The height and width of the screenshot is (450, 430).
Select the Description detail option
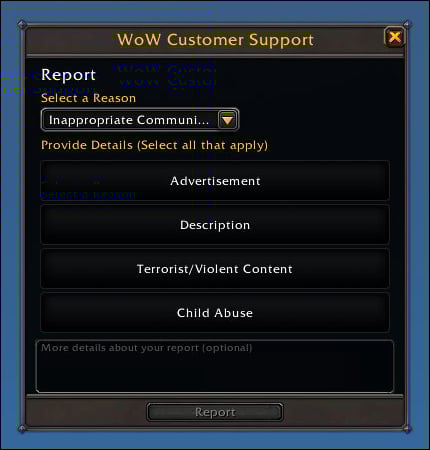(x=215, y=225)
